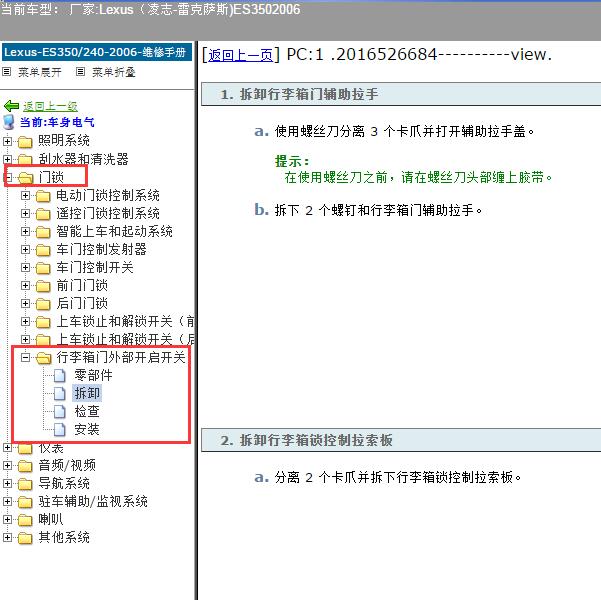The height and width of the screenshot is (600, 601).
Task: Select the 刮水器和清洗器 label
Action: pyautogui.click(x=83, y=159)
